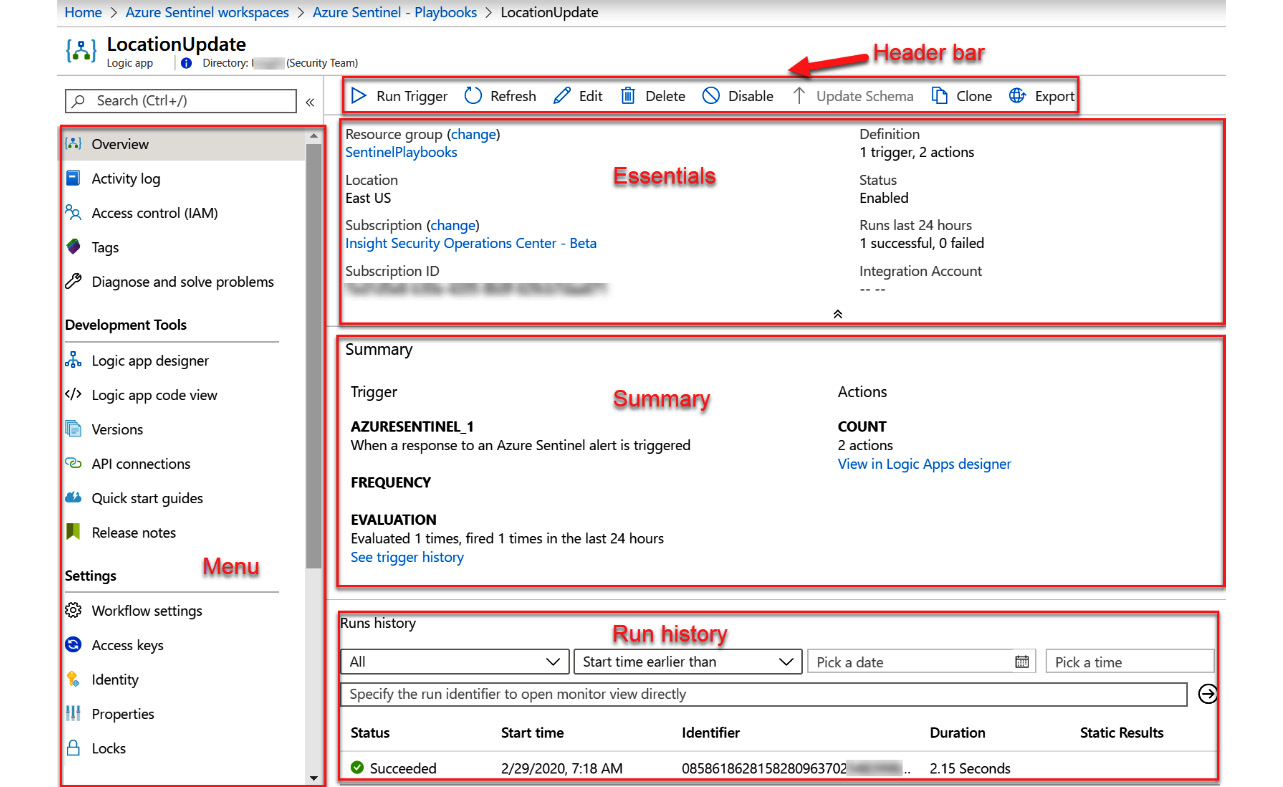Viewport: 1283px width, 787px height.
Task: Click the Static Results column header
Action: click(1122, 733)
